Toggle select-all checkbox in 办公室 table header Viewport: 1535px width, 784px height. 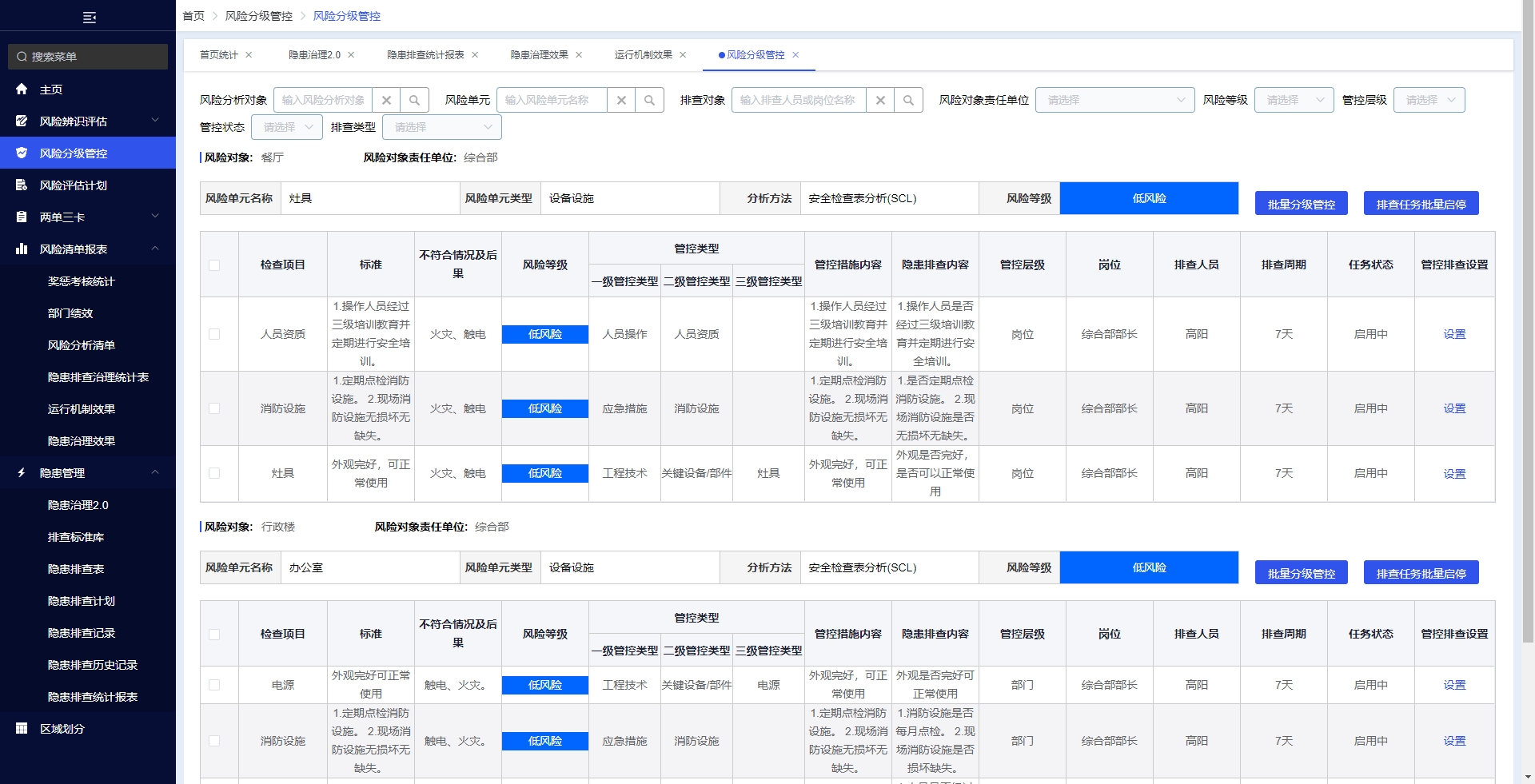[214, 635]
